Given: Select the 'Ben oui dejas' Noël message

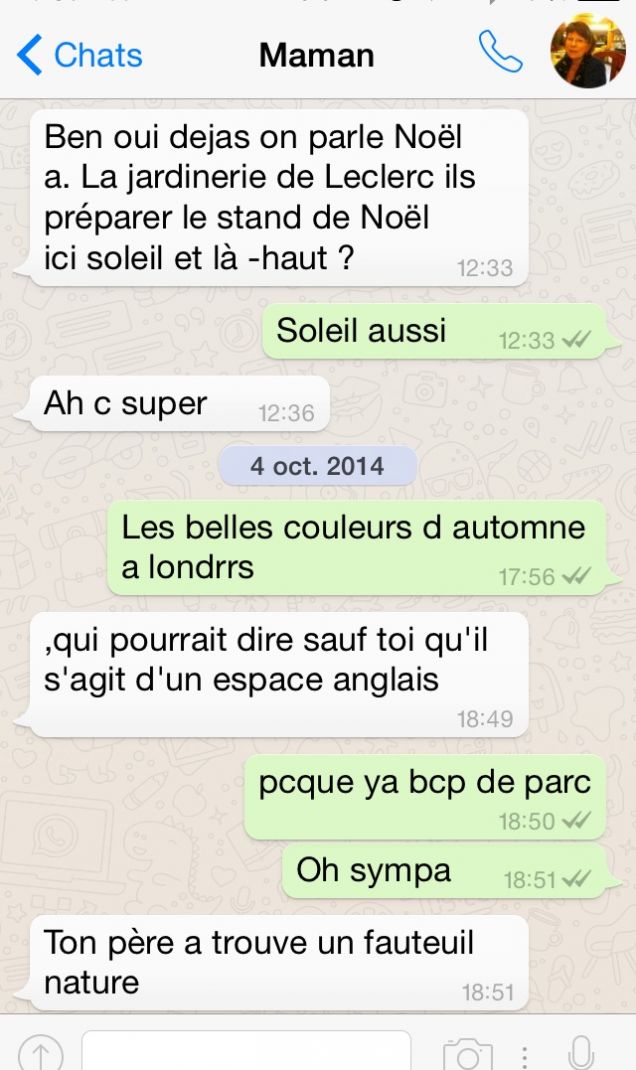Looking at the screenshot, I should (x=278, y=199).
